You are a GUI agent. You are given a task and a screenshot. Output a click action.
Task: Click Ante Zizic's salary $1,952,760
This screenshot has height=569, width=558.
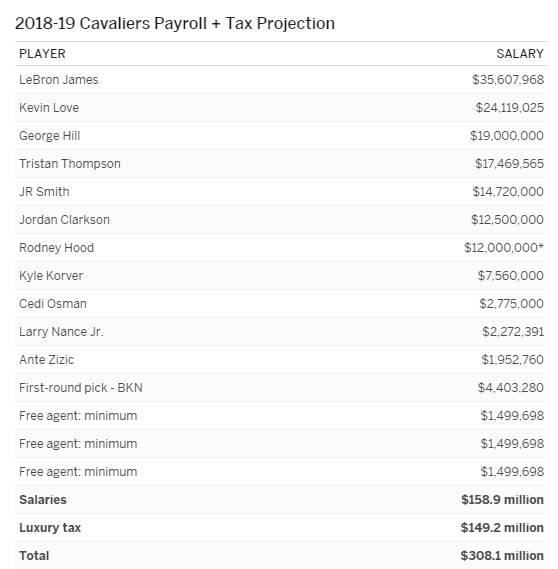click(512, 359)
